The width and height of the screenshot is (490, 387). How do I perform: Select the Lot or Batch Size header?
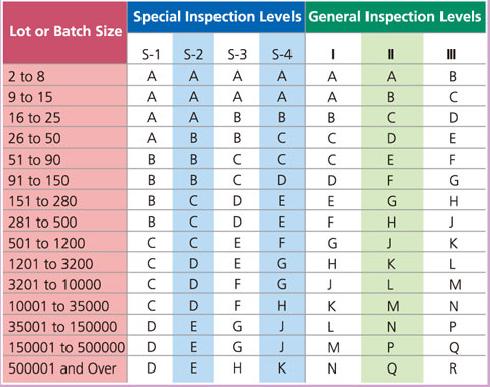point(65,31)
